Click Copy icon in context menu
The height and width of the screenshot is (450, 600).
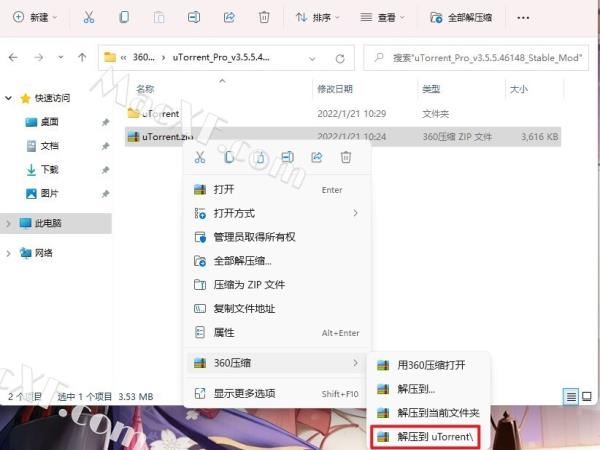(x=229, y=157)
